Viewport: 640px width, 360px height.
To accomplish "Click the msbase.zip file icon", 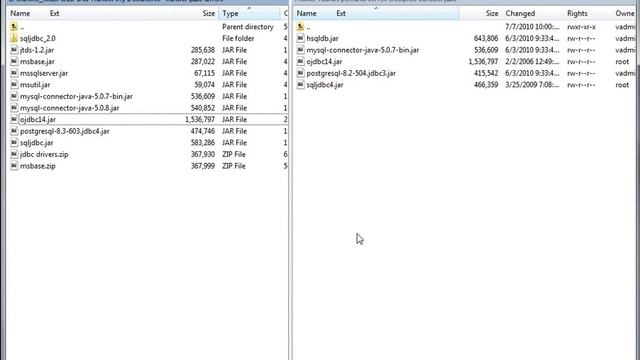I will [x=14, y=166].
